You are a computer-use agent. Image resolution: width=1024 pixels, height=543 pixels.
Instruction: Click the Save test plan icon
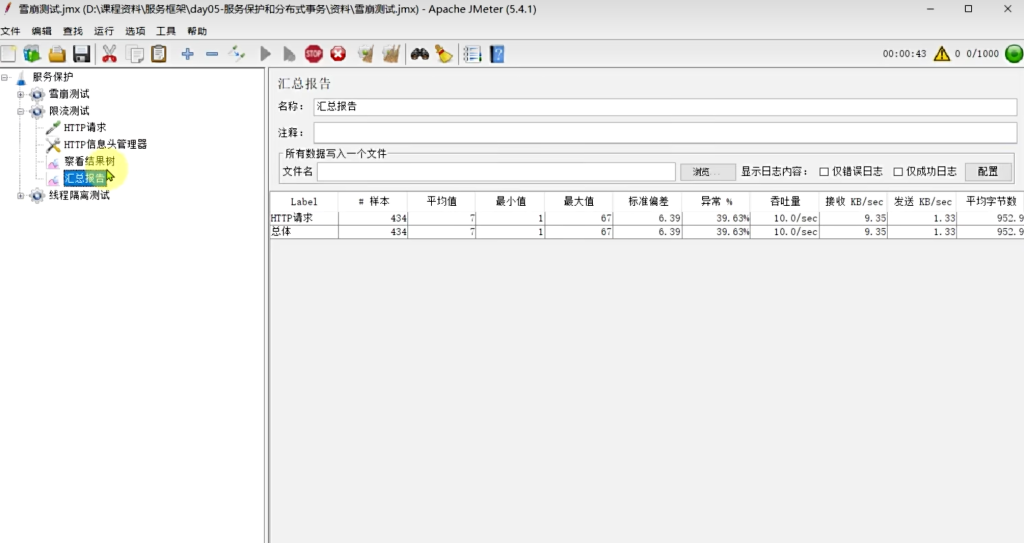[x=81, y=54]
